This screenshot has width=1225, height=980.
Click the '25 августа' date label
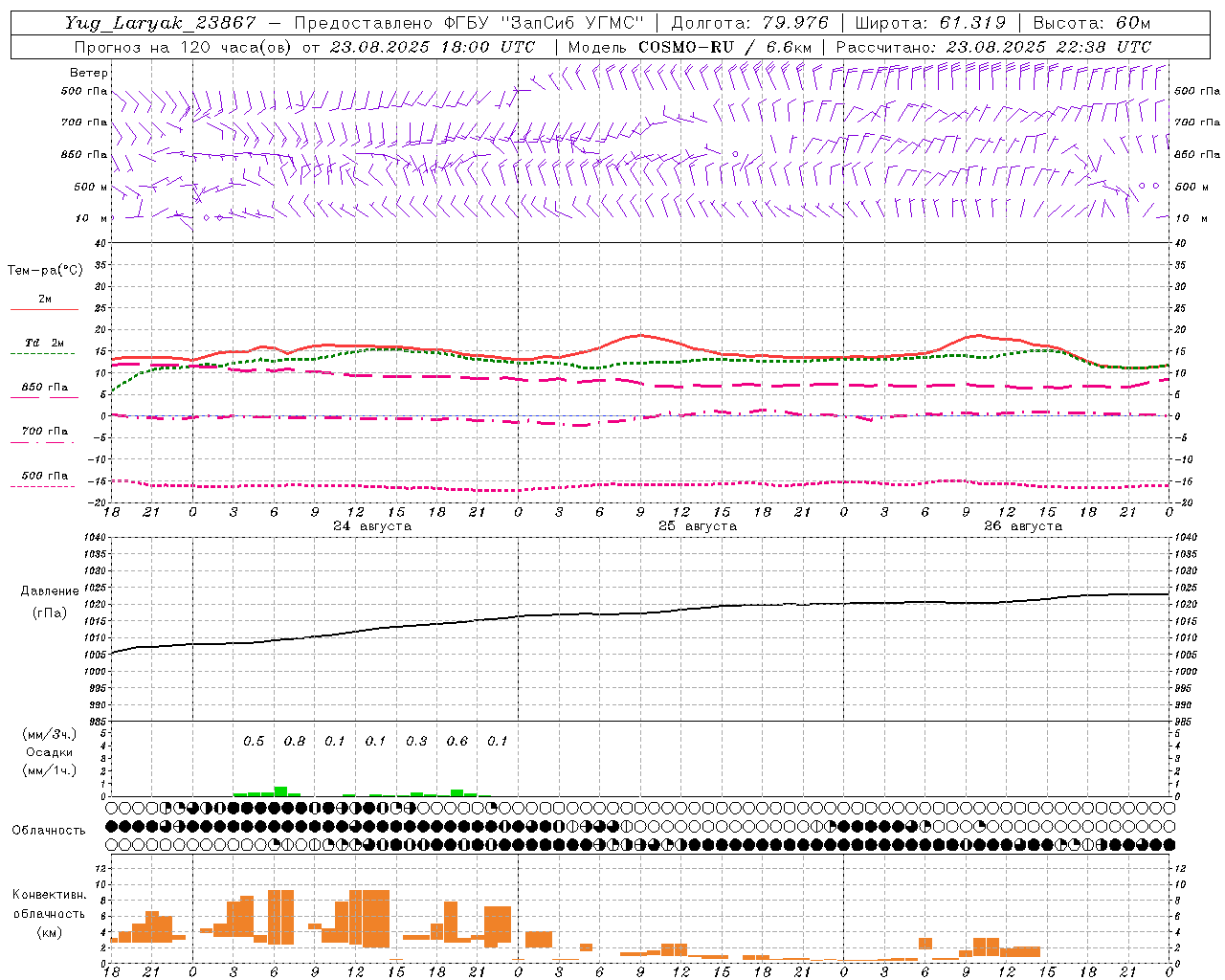[698, 526]
